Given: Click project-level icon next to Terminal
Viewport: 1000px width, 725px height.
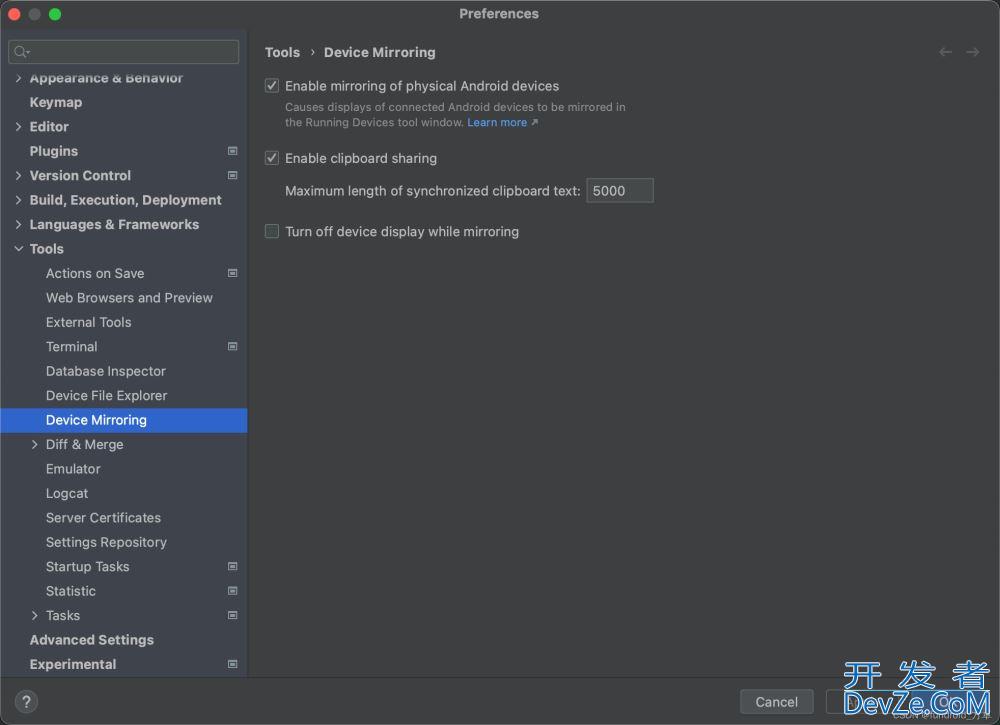Looking at the screenshot, I should pos(233,346).
